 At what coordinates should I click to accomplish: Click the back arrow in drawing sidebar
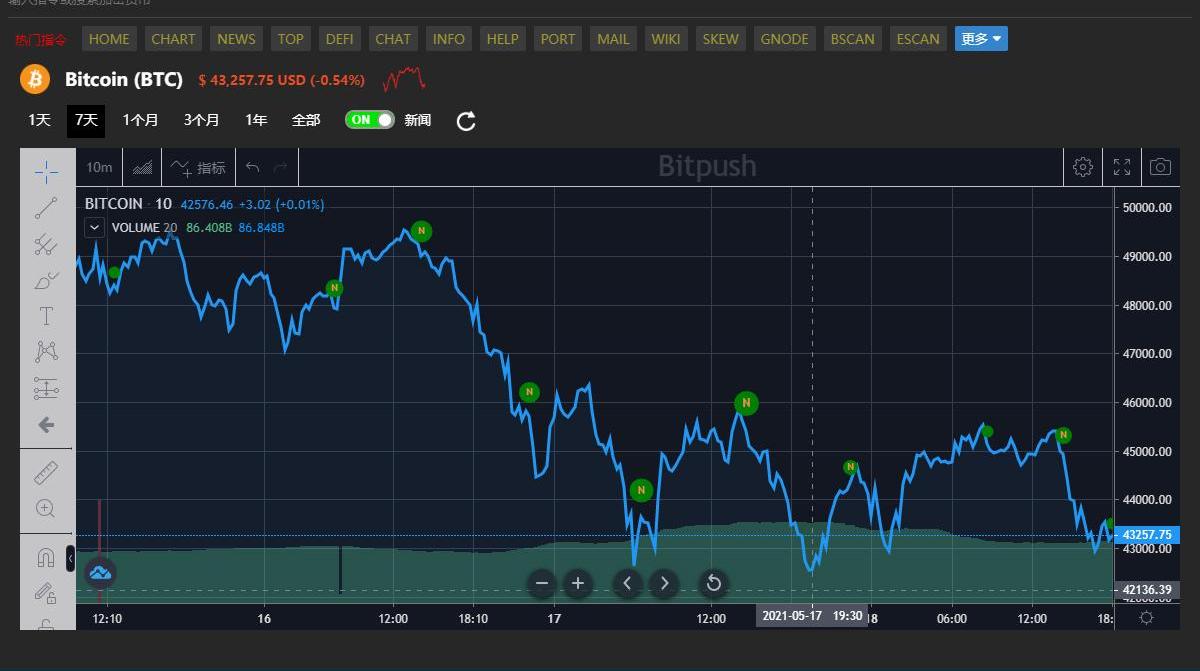point(46,425)
